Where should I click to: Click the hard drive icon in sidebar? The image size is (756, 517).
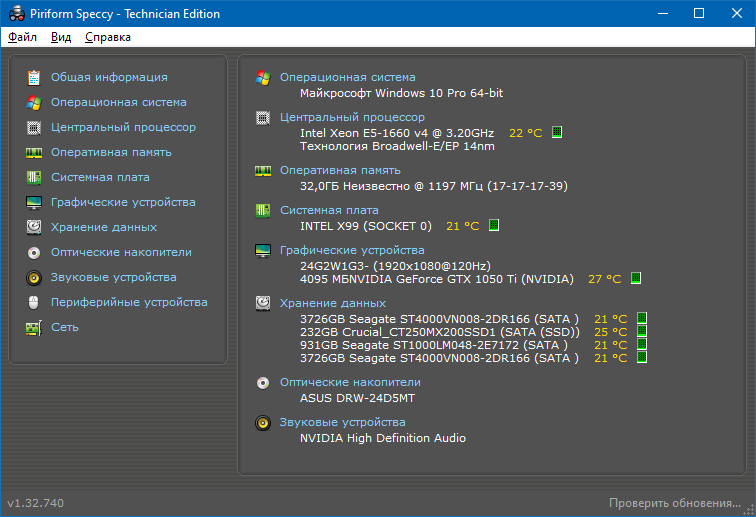click(x=34, y=227)
